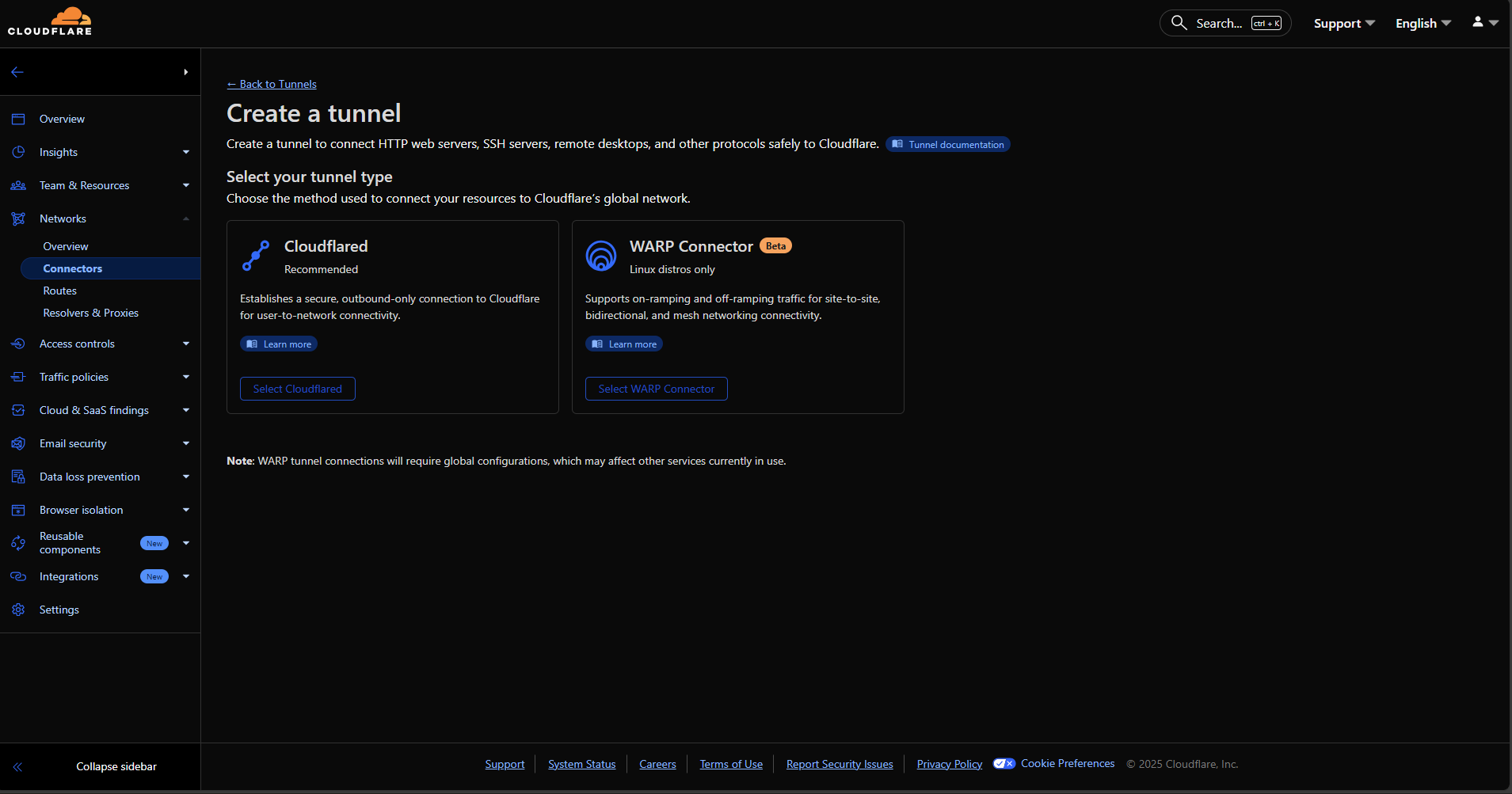The height and width of the screenshot is (794, 1512).
Task: Click the Data loss prevention icon
Action: click(x=18, y=477)
